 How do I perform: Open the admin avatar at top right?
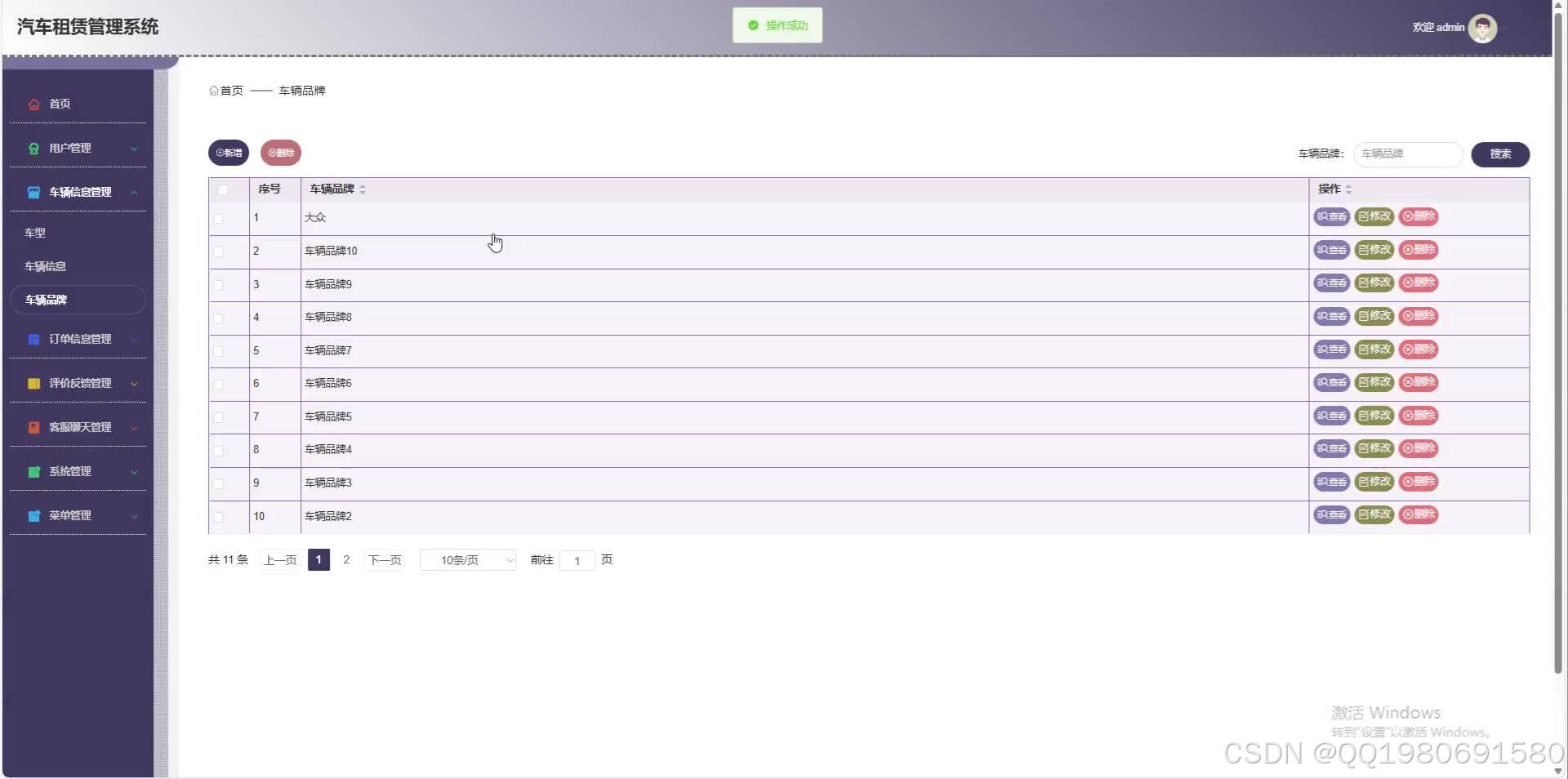(x=1482, y=28)
